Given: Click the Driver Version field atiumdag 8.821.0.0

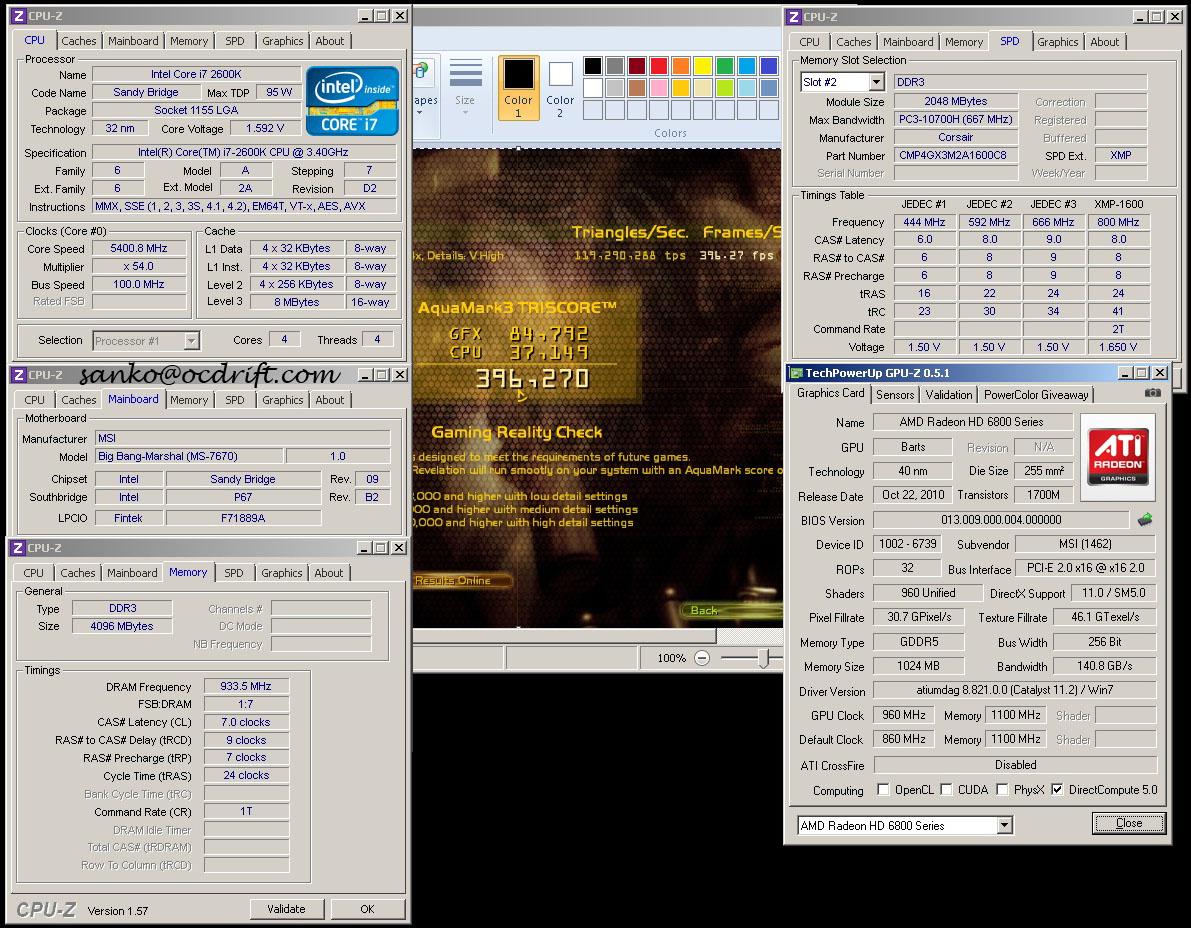Looking at the screenshot, I should (x=1015, y=690).
